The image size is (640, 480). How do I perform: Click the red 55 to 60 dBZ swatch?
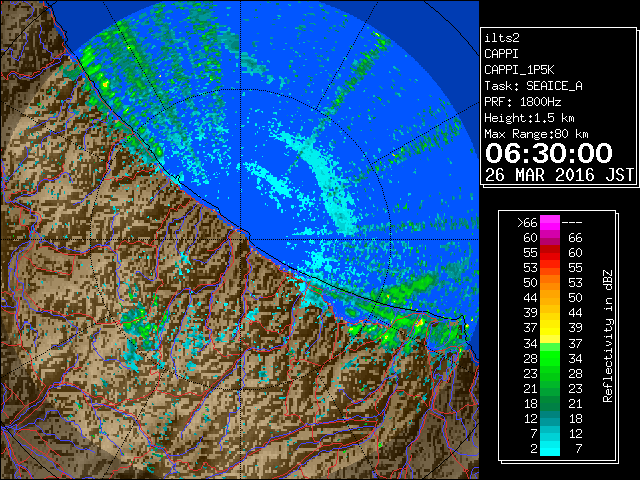[x=550, y=253]
